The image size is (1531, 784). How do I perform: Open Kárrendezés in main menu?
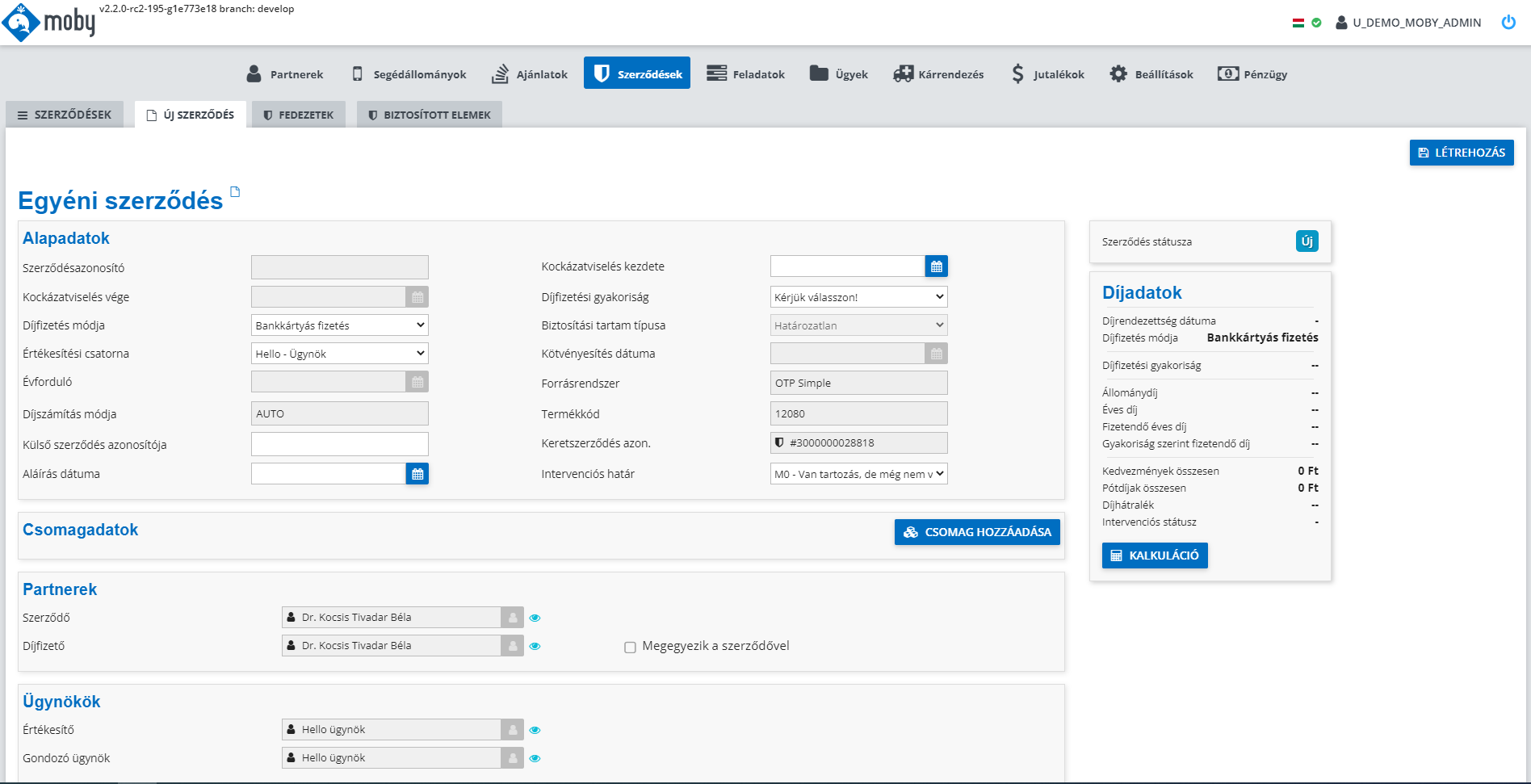pyautogui.click(x=938, y=74)
